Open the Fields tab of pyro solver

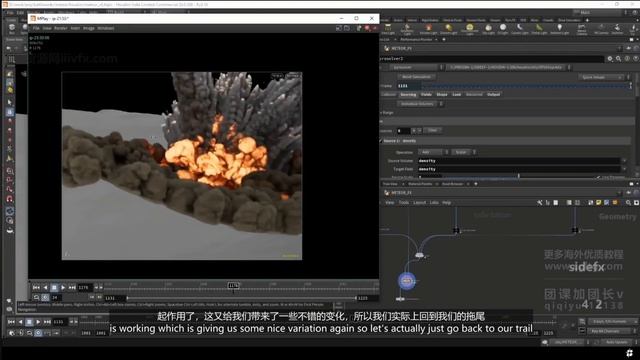[426, 94]
